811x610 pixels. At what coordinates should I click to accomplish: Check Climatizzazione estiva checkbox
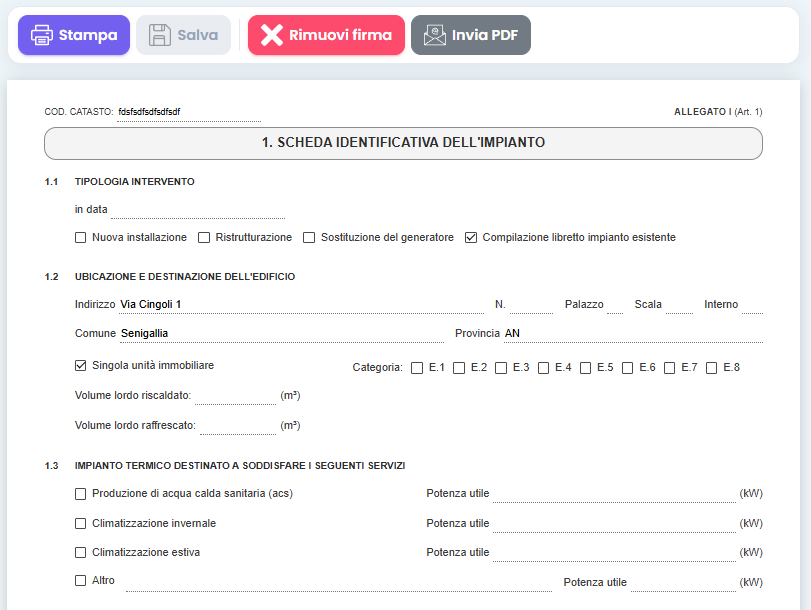point(80,553)
